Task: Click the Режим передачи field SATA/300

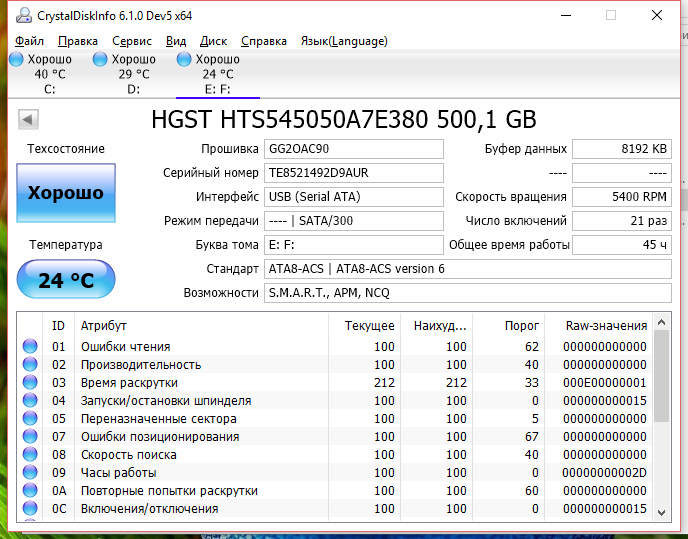Action: coord(354,221)
